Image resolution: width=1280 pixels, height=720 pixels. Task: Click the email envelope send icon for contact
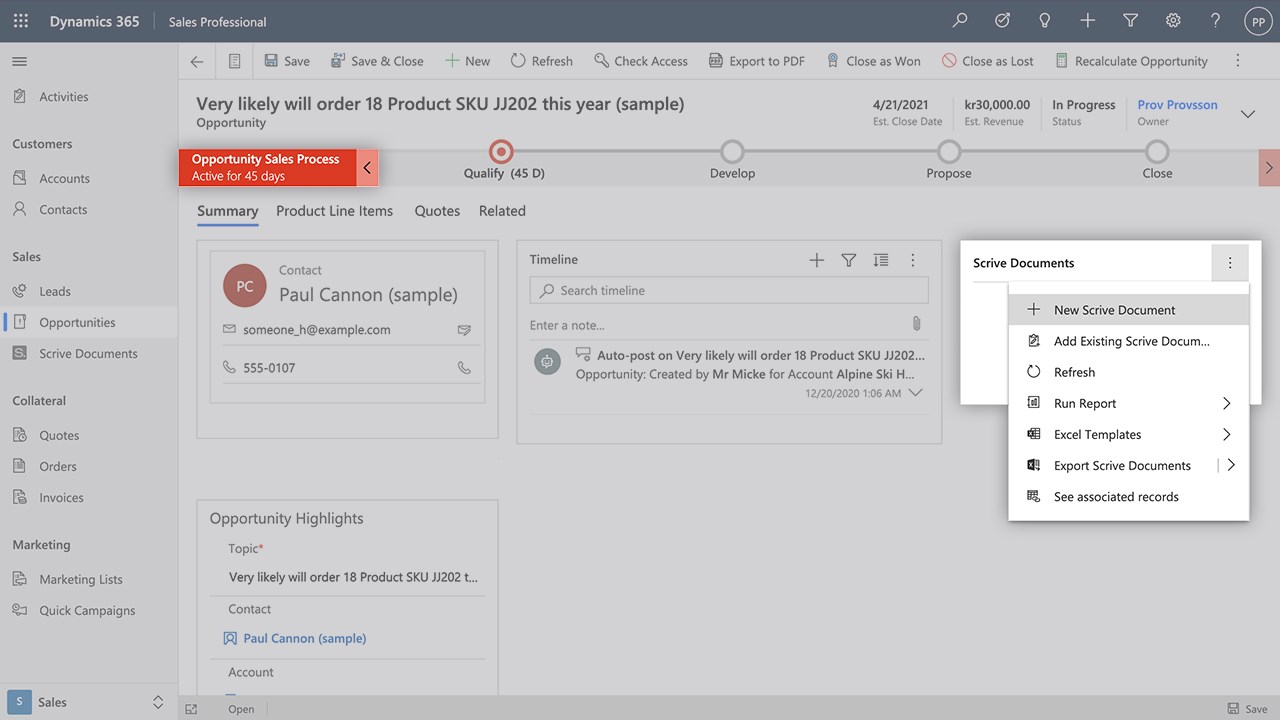click(464, 330)
